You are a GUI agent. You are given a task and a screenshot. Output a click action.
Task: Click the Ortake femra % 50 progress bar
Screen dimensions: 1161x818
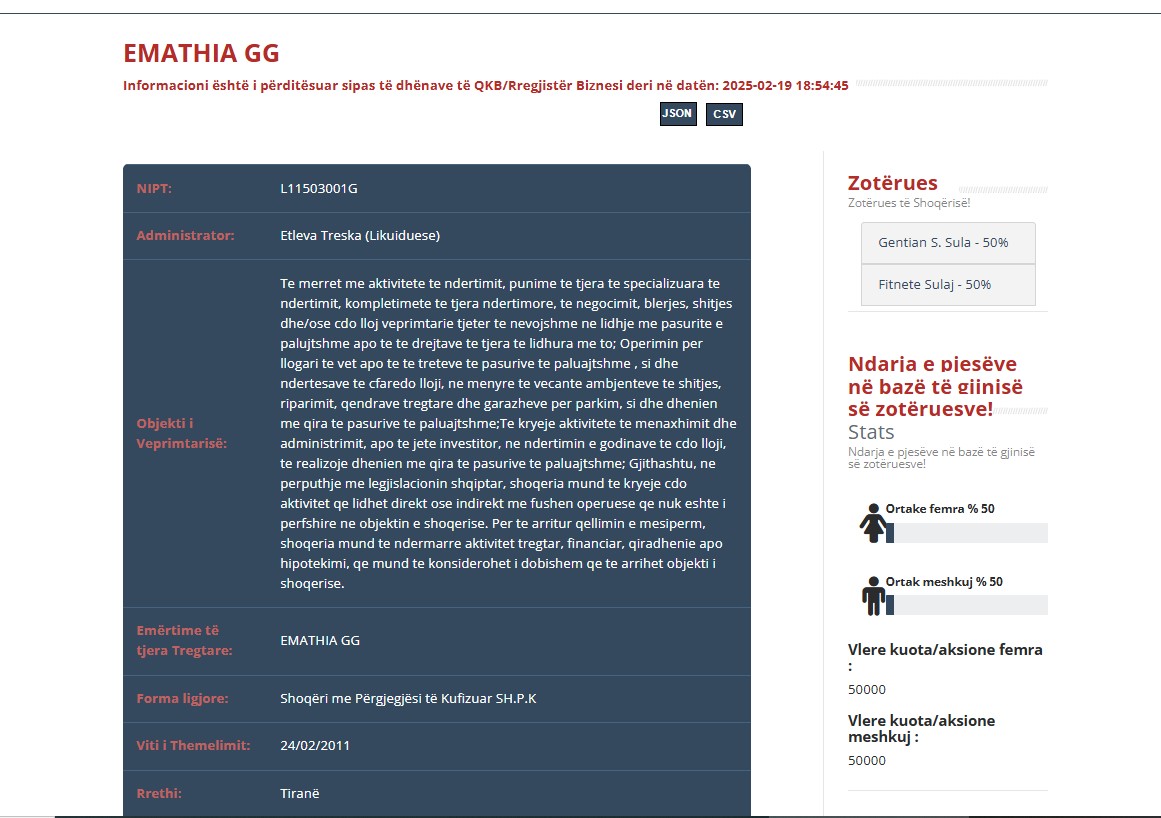pos(967,533)
